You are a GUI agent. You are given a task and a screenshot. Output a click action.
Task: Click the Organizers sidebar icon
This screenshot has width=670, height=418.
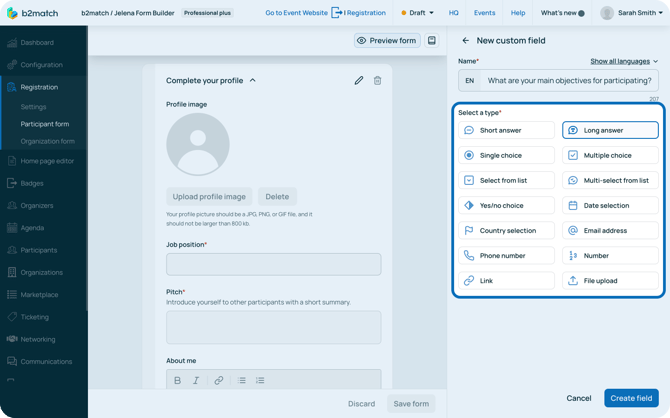pos(12,206)
